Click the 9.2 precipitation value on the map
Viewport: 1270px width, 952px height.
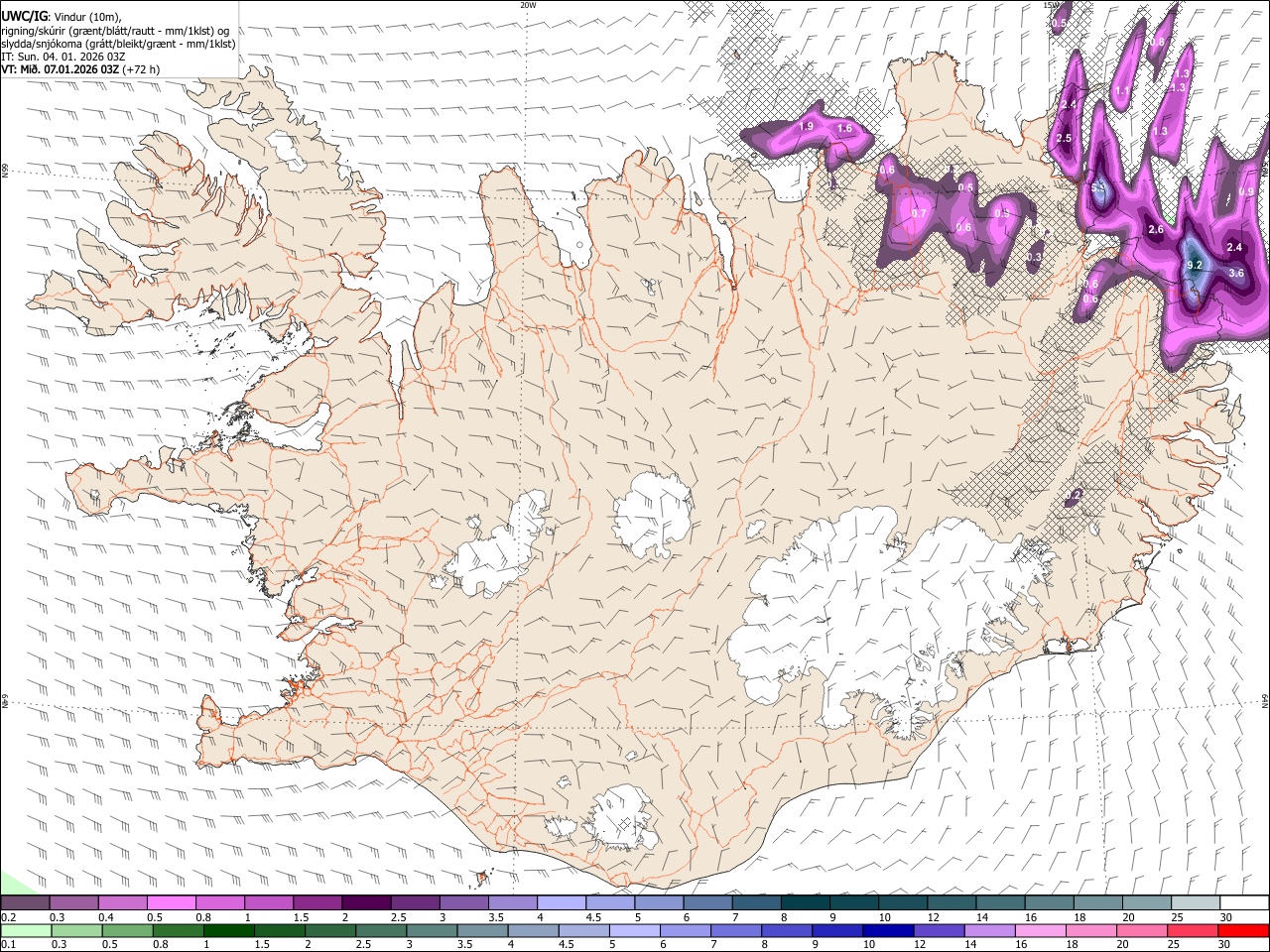[x=1195, y=265]
